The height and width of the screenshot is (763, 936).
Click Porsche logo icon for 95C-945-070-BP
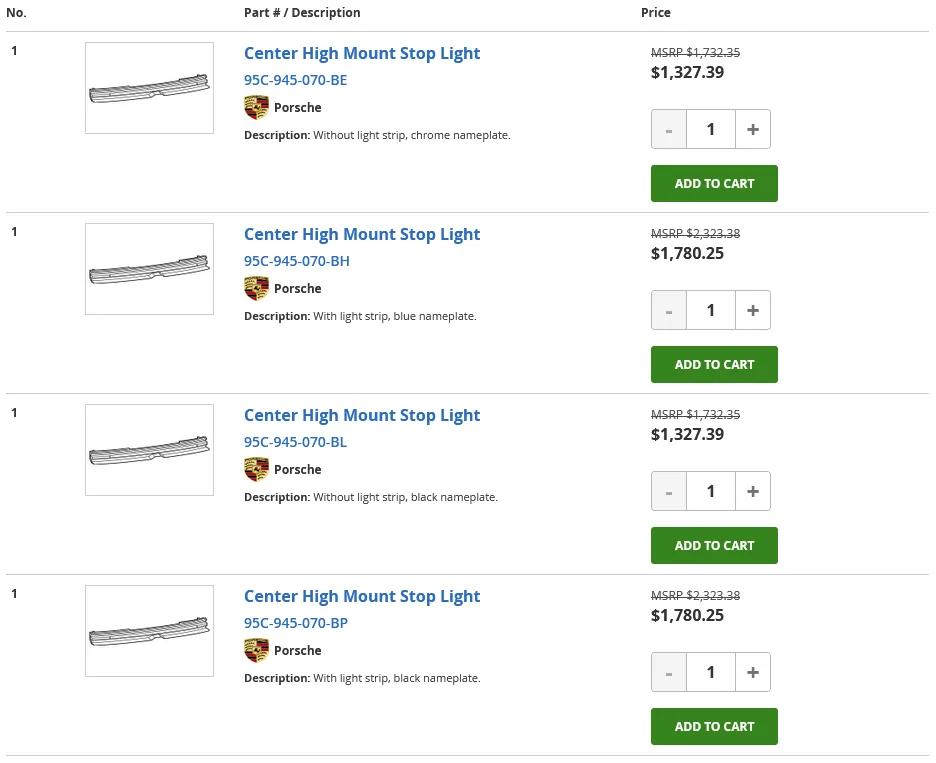click(x=256, y=651)
